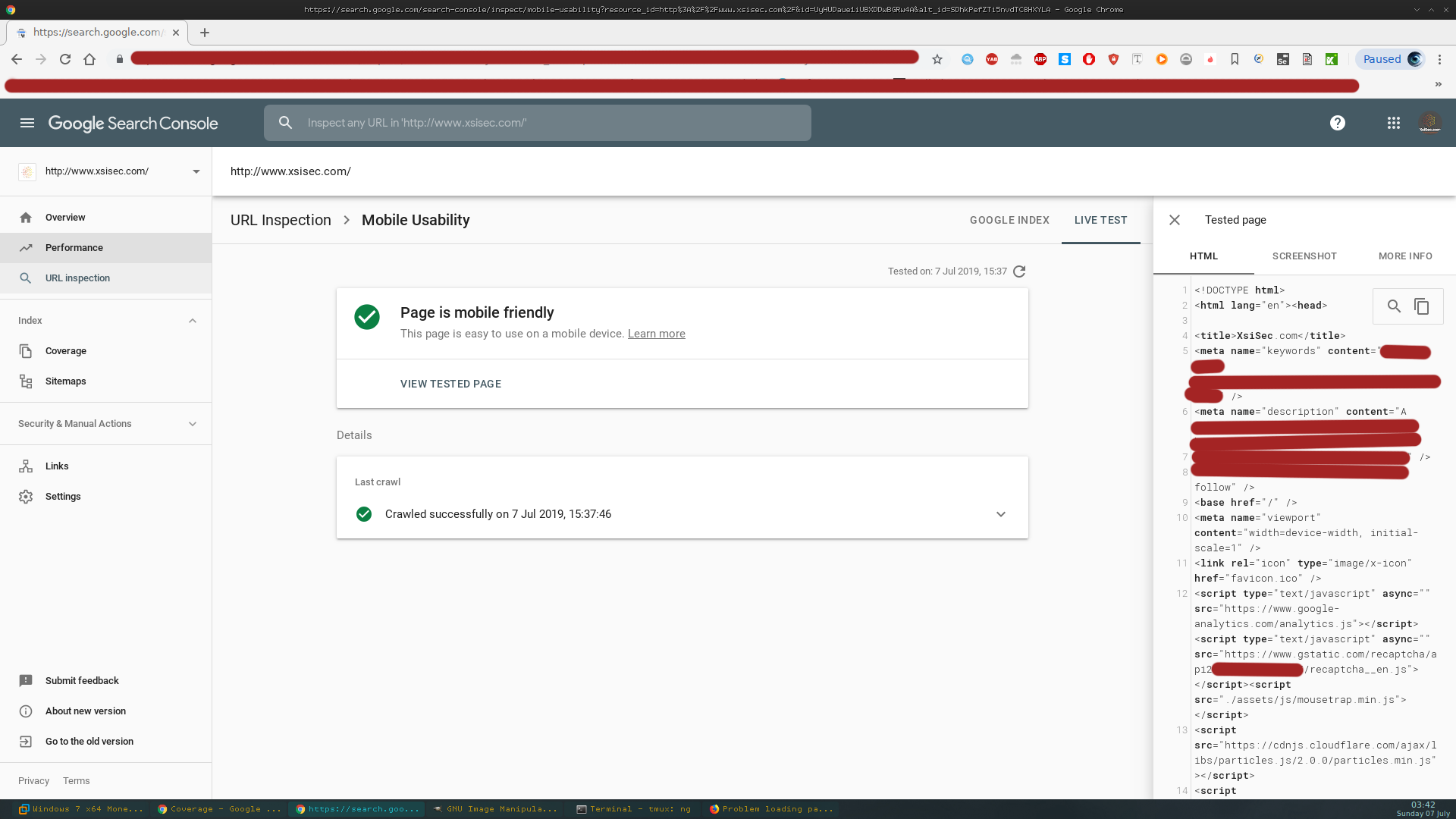The image size is (1456, 819).
Task: Open the HTML tab
Action: [x=1203, y=256]
